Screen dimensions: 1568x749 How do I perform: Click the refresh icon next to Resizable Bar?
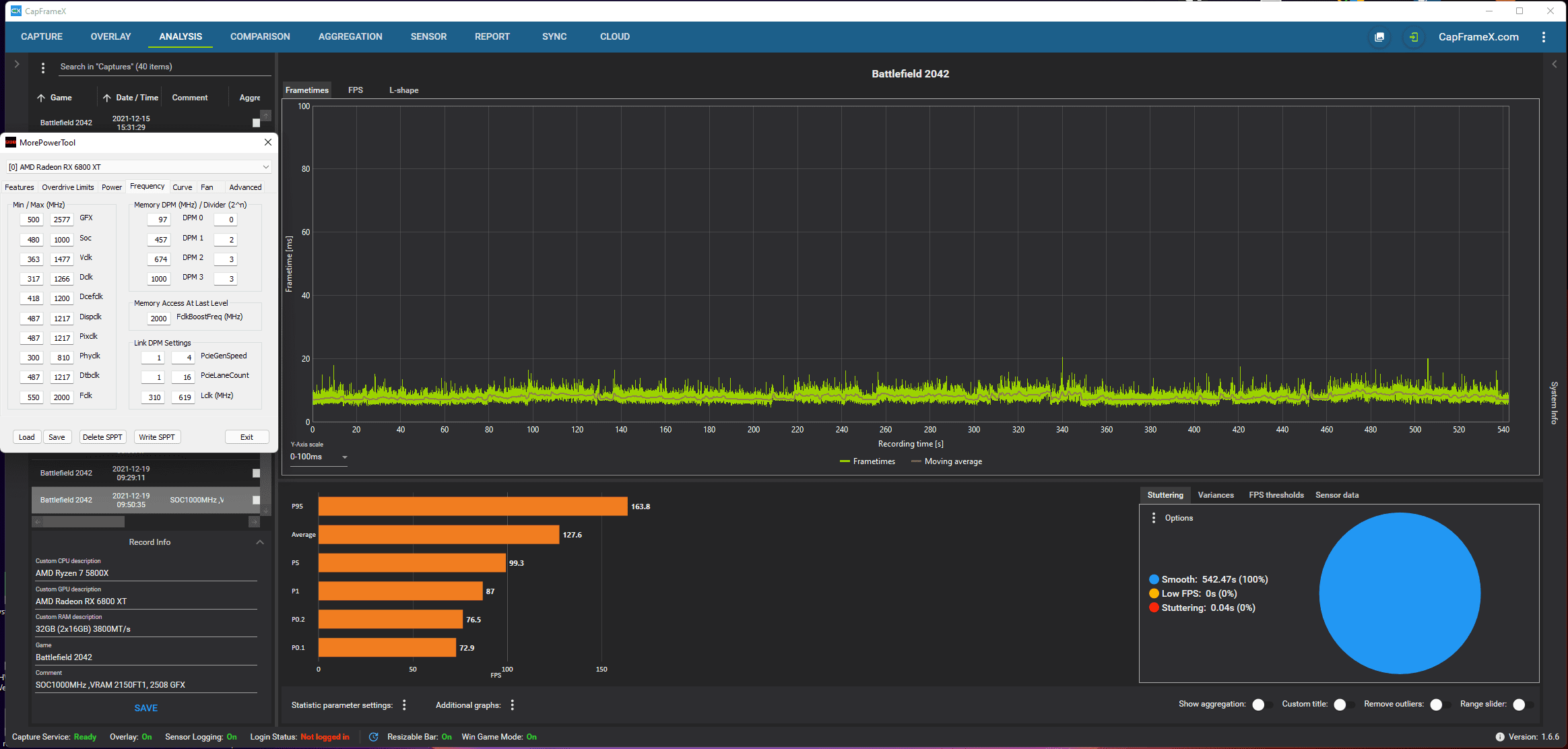(374, 737)
